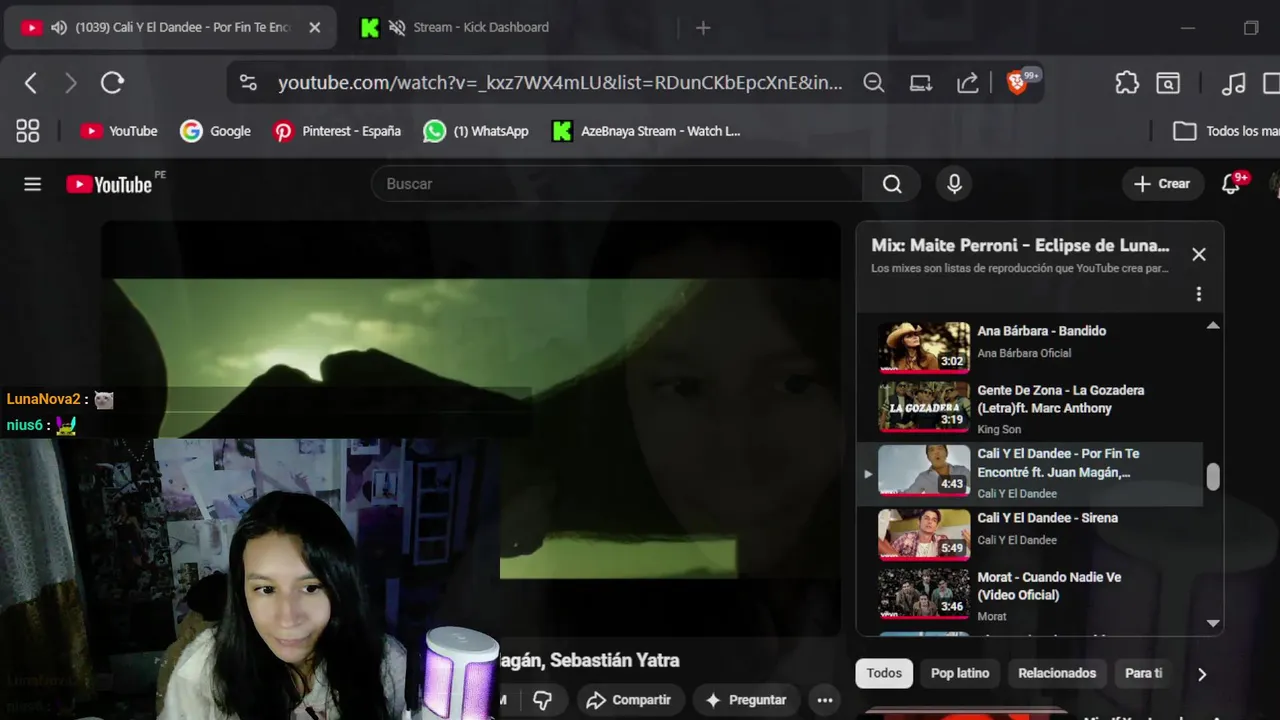Select Cali Y El Dandee - Por Fin Te Encontré
Viewport: 1280px width, 720px height.
[x=1030, y=474]
